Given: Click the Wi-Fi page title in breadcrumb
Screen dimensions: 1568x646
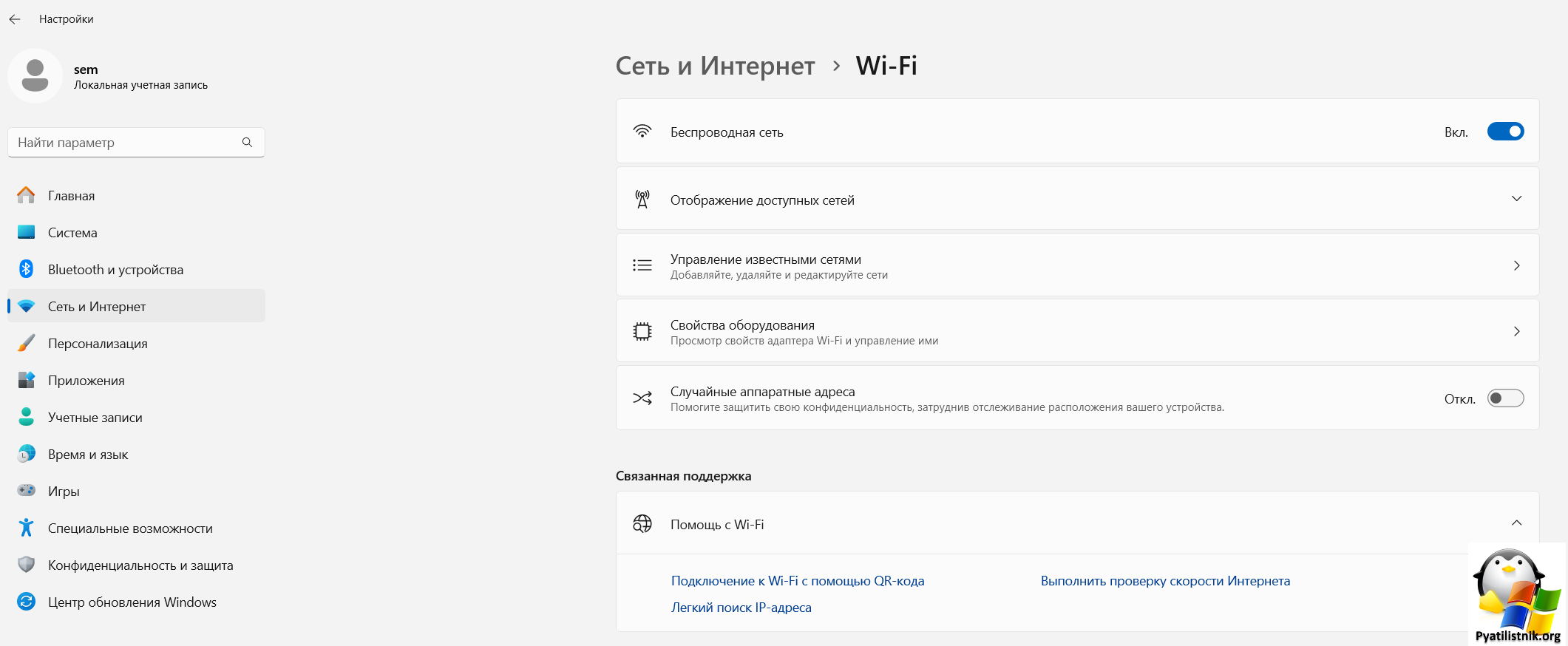Looking at the screenshot, I should click(886, 66).
